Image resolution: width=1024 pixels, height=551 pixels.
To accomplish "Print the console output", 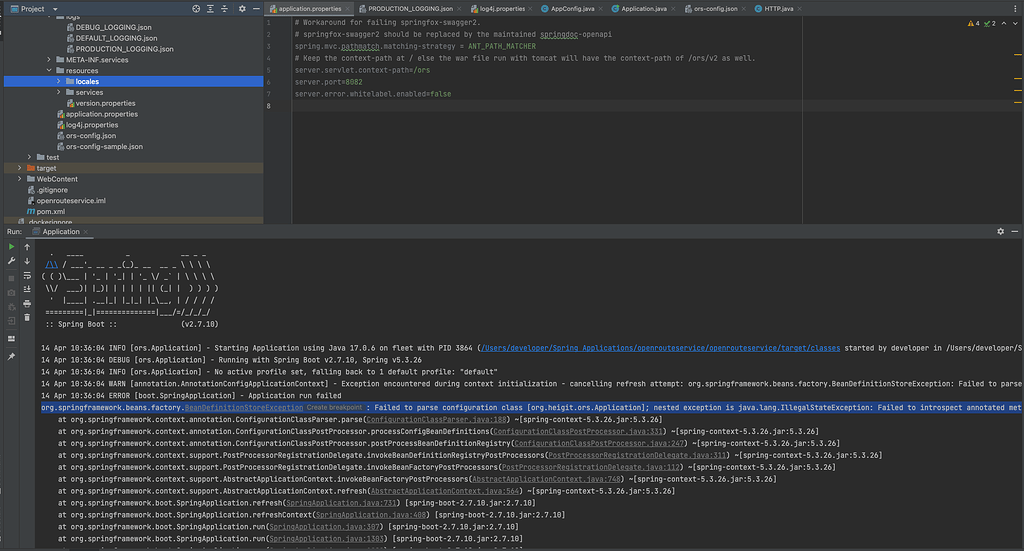I will click(x=27, y=304).
